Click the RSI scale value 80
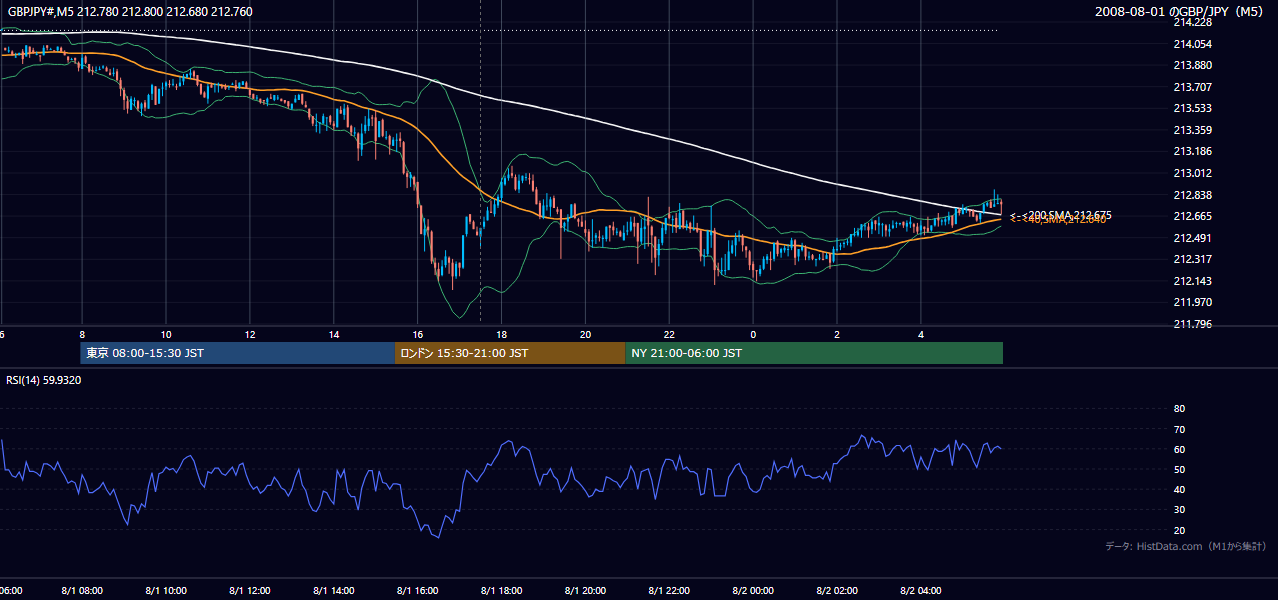 [1179, 409]
